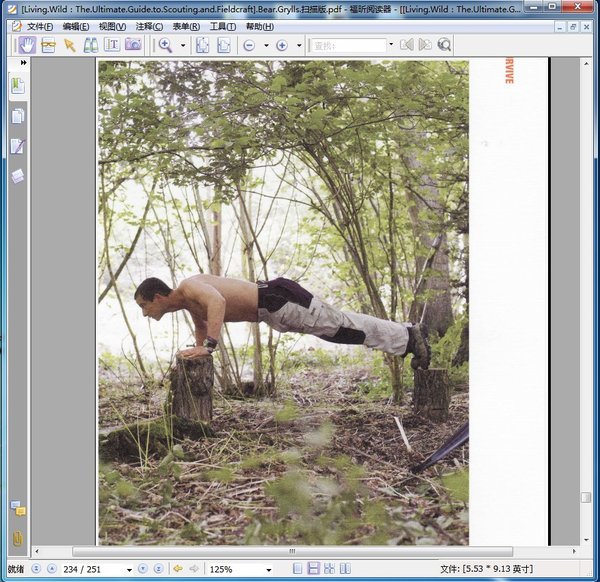600x582 pixels.
Task: Open the 编辑(E) menu
Action: (76, 26)
